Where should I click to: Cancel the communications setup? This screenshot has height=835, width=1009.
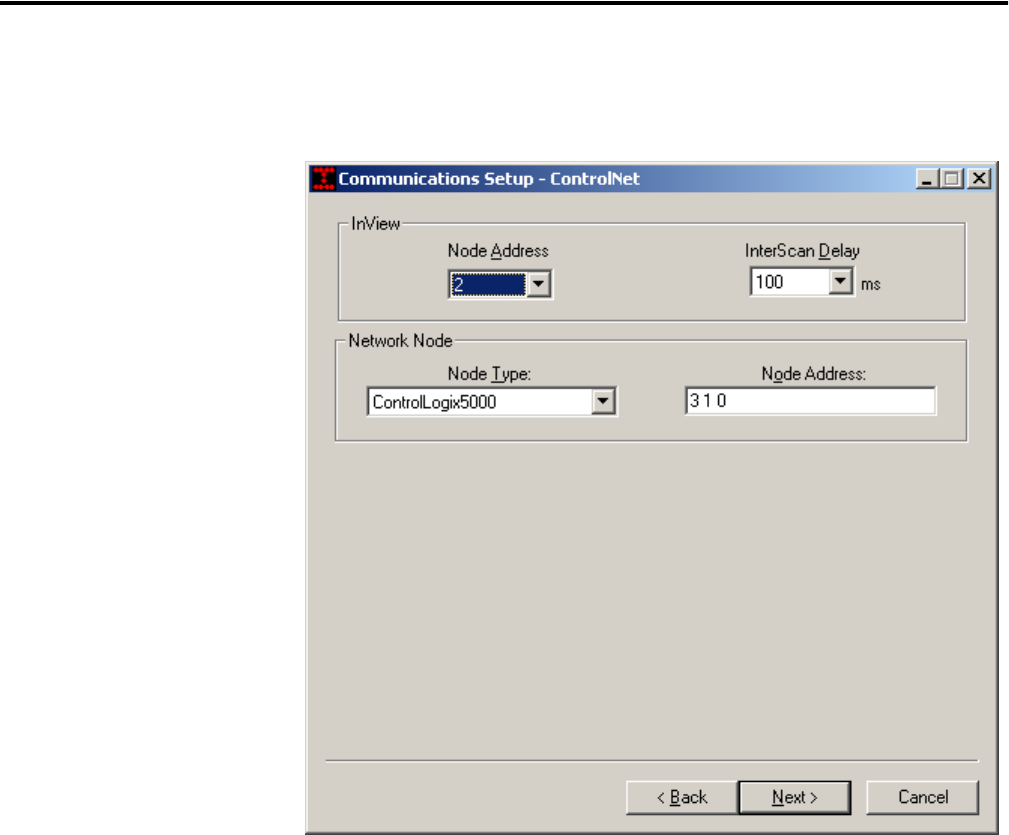923,798
